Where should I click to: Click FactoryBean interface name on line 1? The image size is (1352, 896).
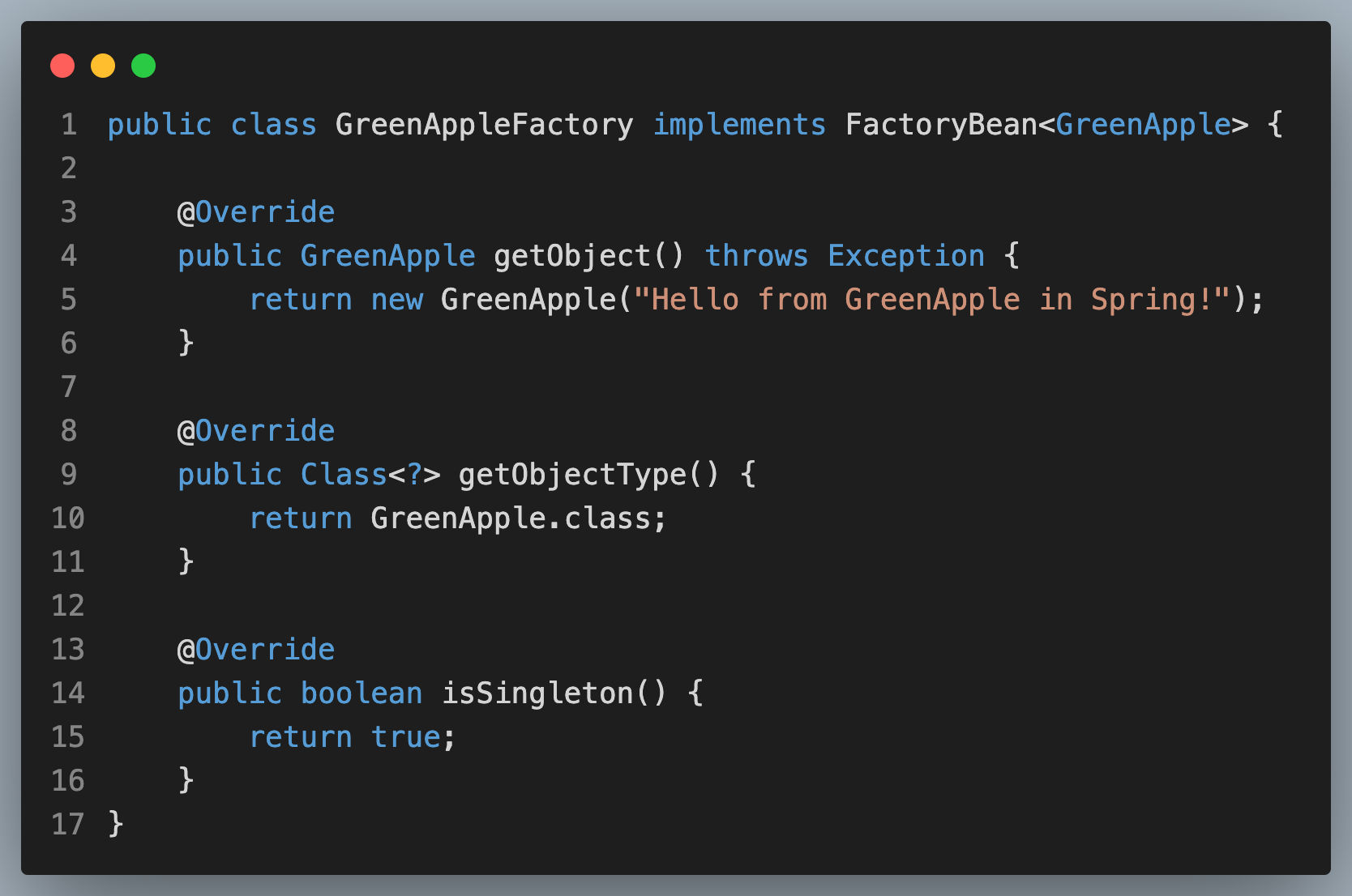click(x=940, y=125)
